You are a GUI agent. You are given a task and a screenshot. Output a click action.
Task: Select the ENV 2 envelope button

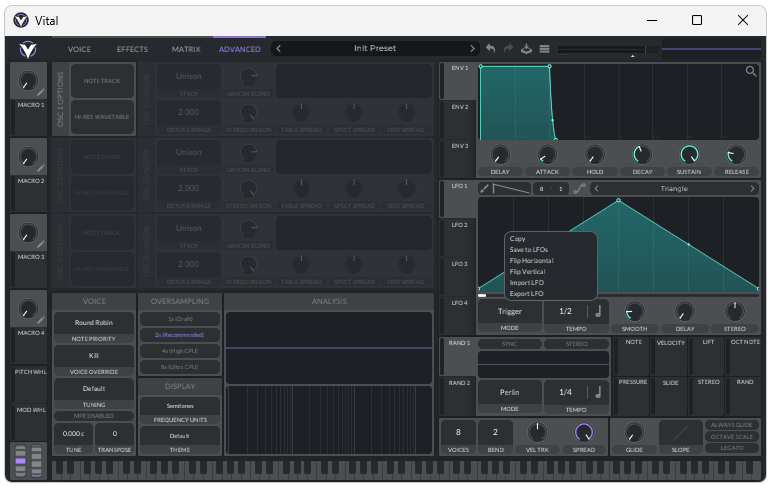coord(459,106)
